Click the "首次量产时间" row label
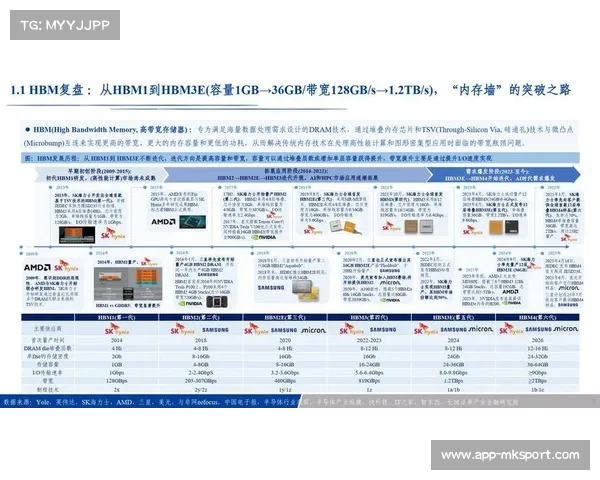Viewport: 600px width, 480px height. click(x=47, y=340)
